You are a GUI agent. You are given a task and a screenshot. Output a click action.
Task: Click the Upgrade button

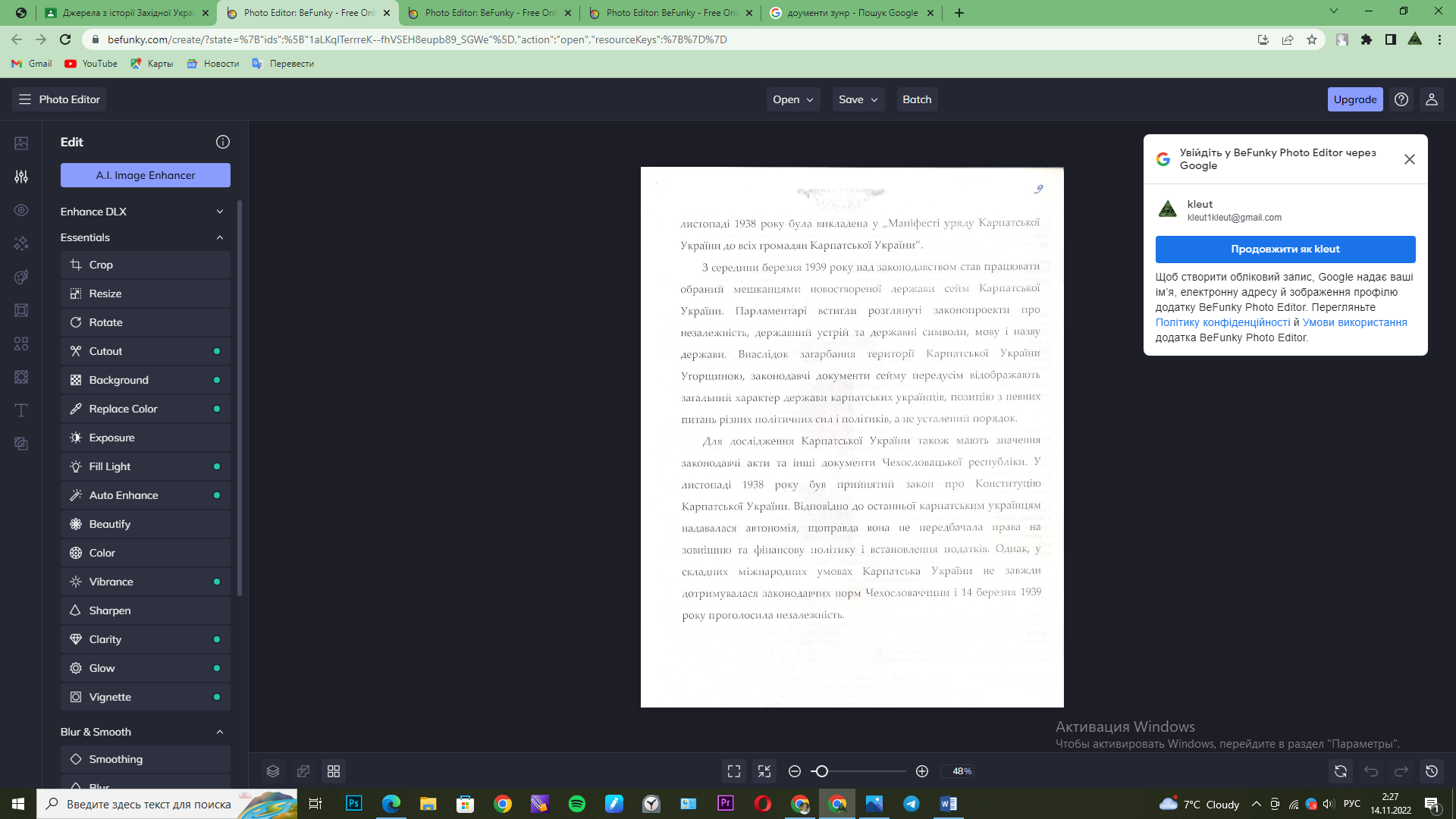tap(1355, 99)
